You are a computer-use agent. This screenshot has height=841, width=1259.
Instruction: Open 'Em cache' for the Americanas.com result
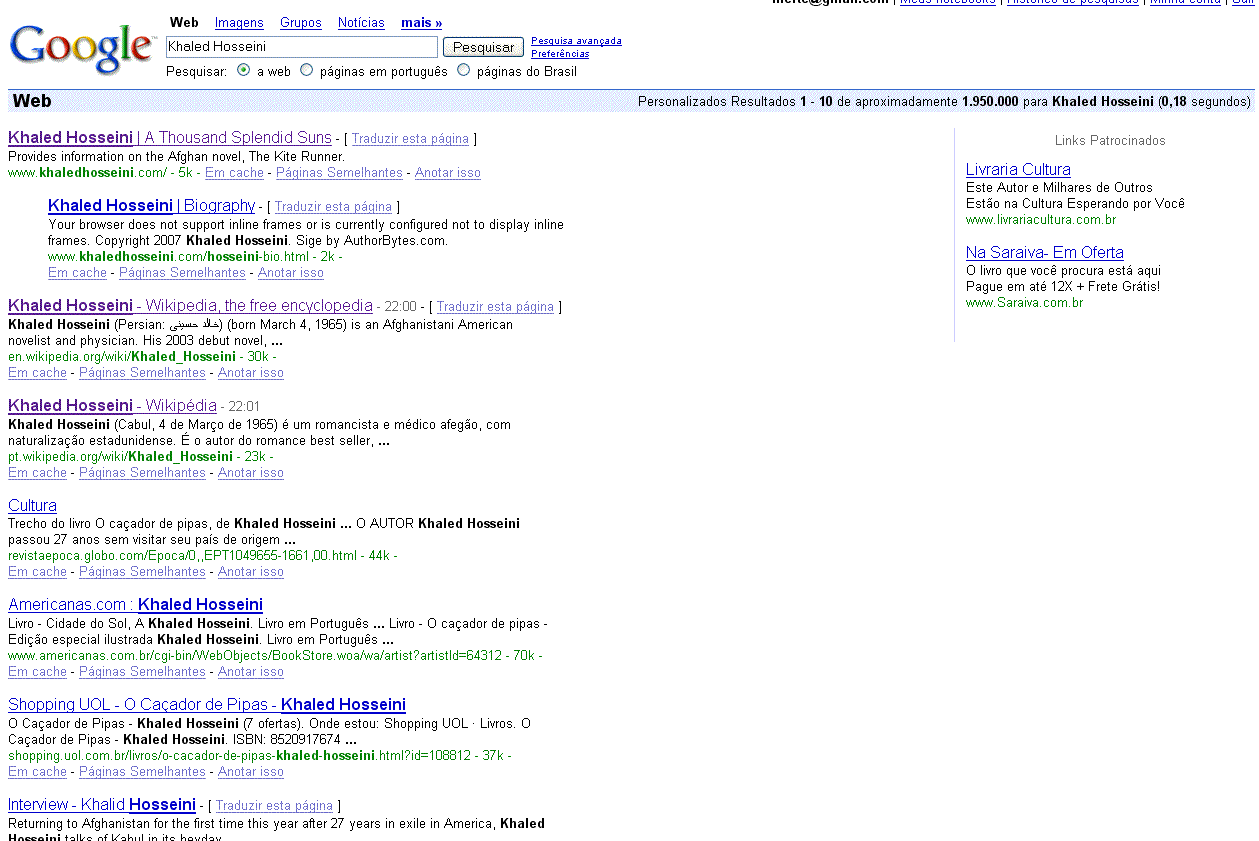point(37,672)
